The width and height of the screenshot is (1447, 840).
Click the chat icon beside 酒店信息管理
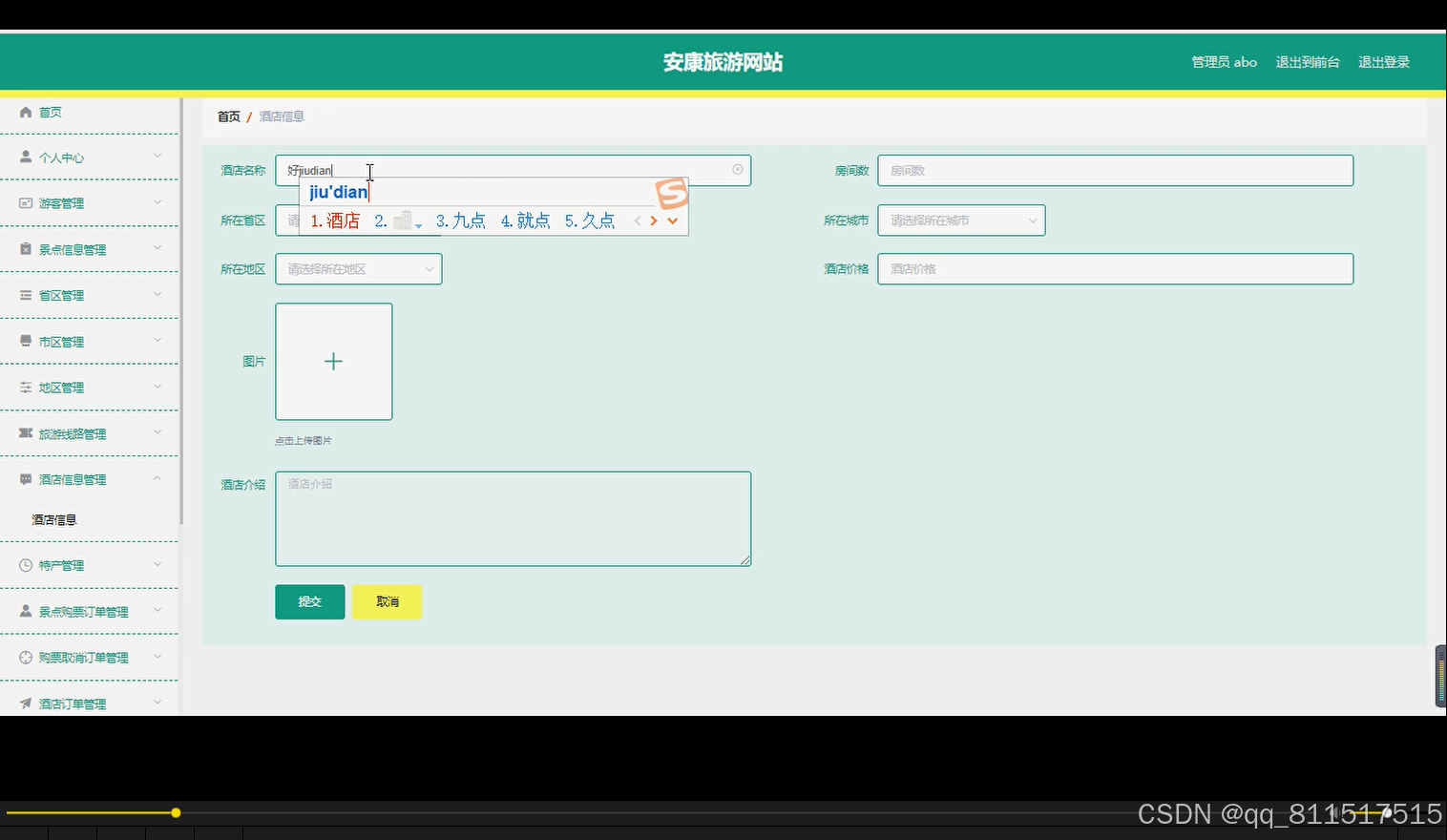26,479
